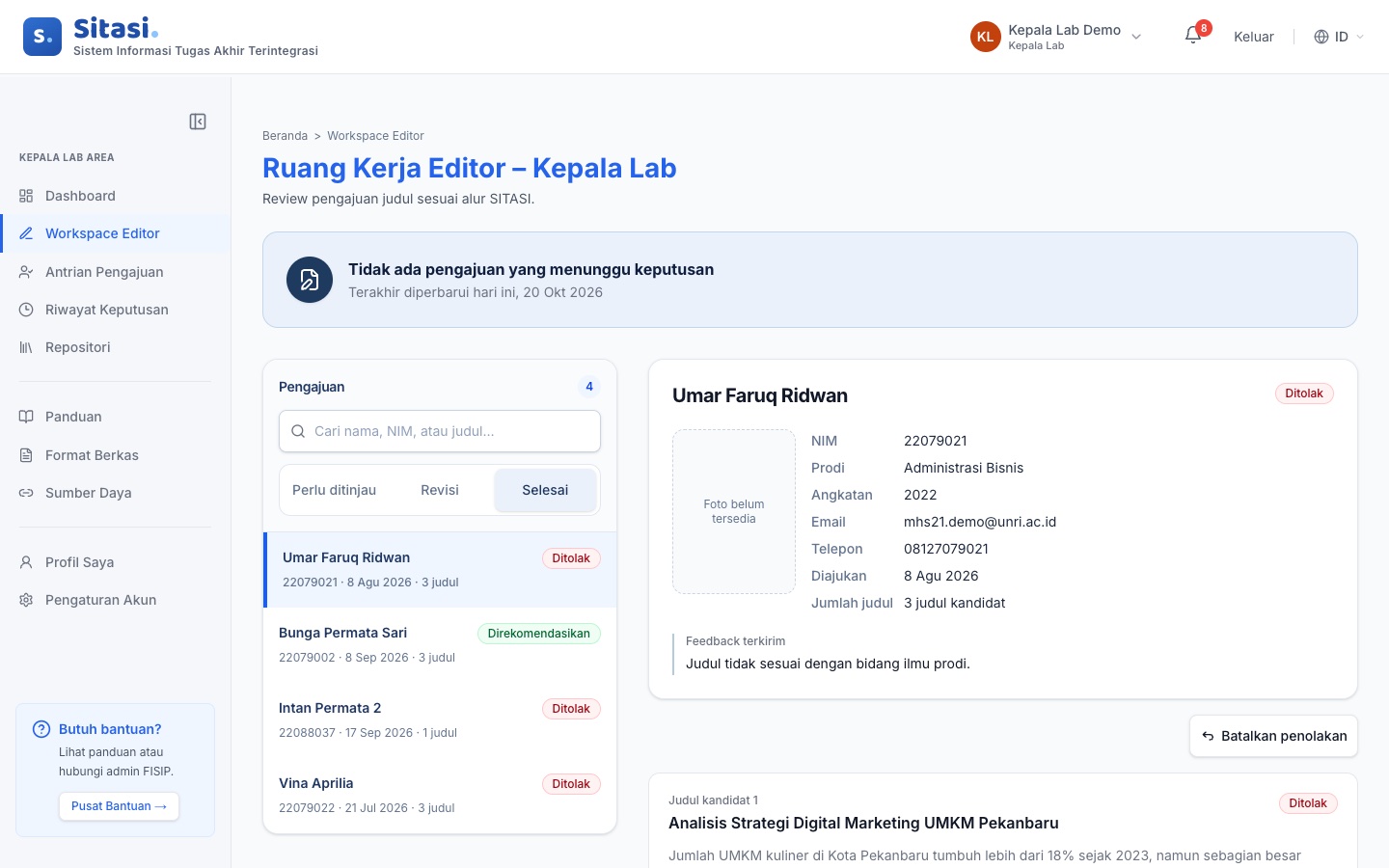
Task: Expand the Kepala Lab Demo account dropdown
Action: (1136, 37)
